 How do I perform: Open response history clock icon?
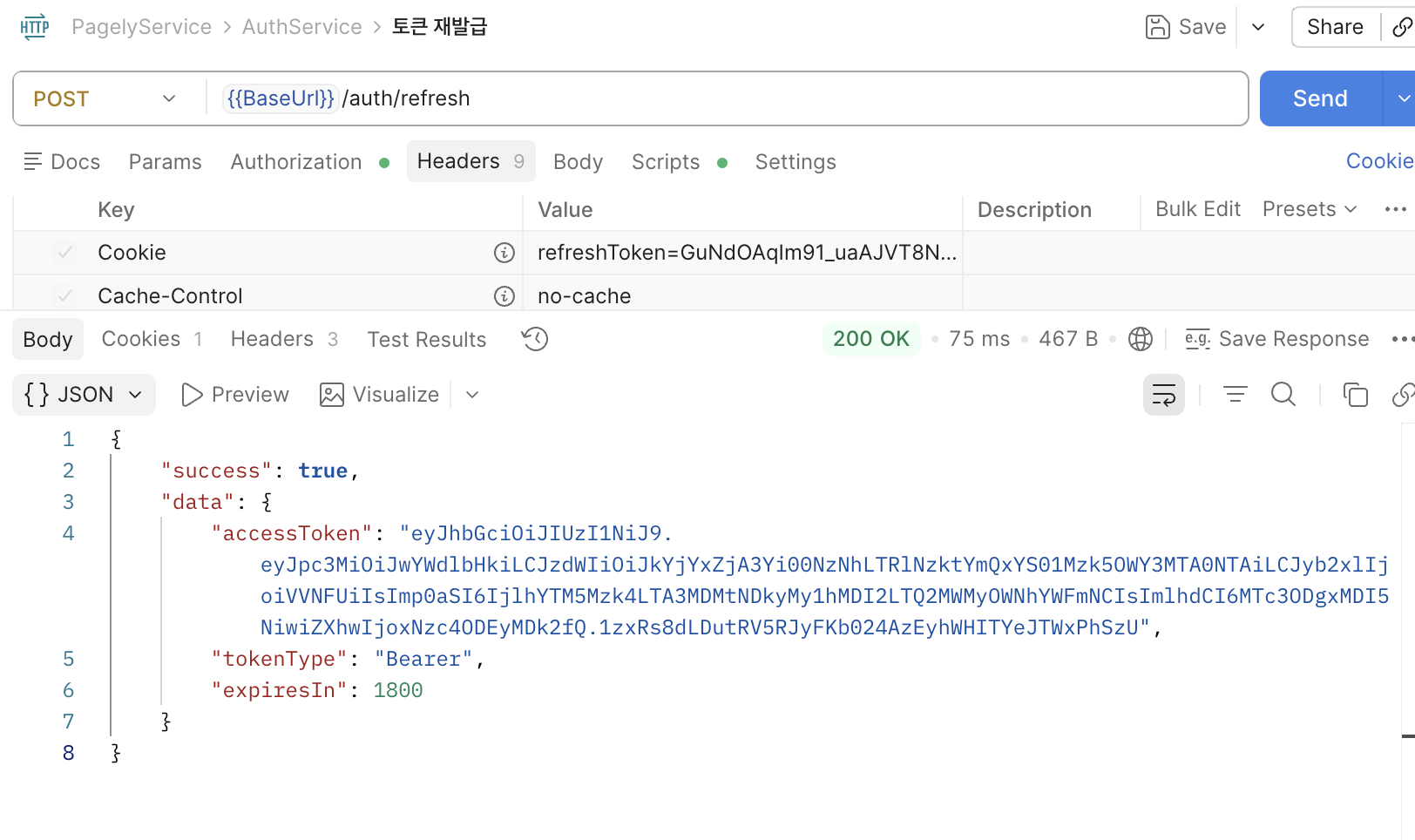[535, 339]
